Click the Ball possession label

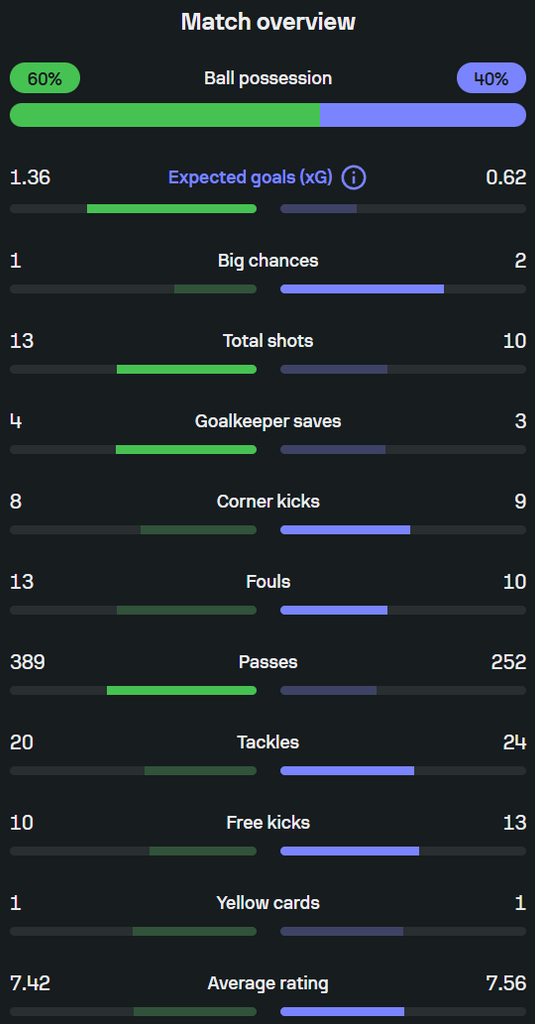[268, 78]
